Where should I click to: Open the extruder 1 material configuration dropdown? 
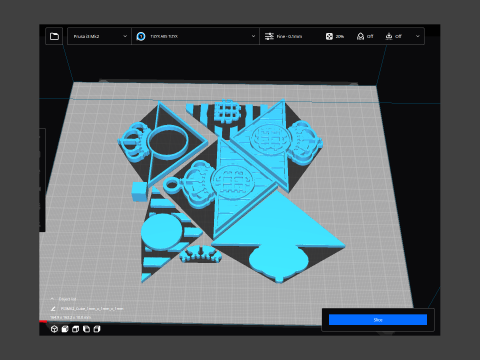196,36
